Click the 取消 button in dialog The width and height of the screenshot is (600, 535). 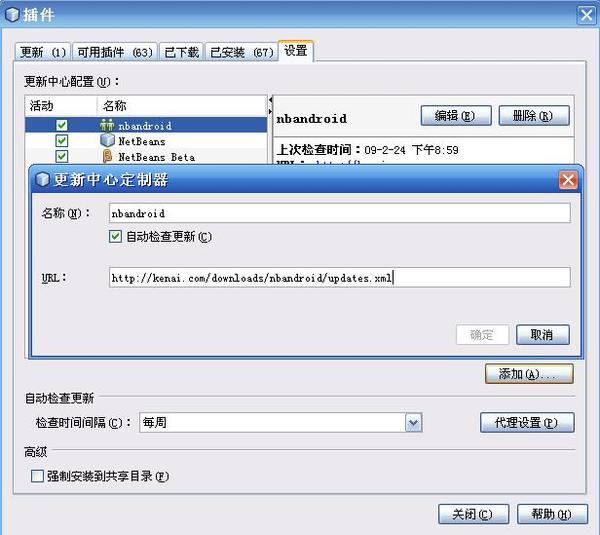543,335
